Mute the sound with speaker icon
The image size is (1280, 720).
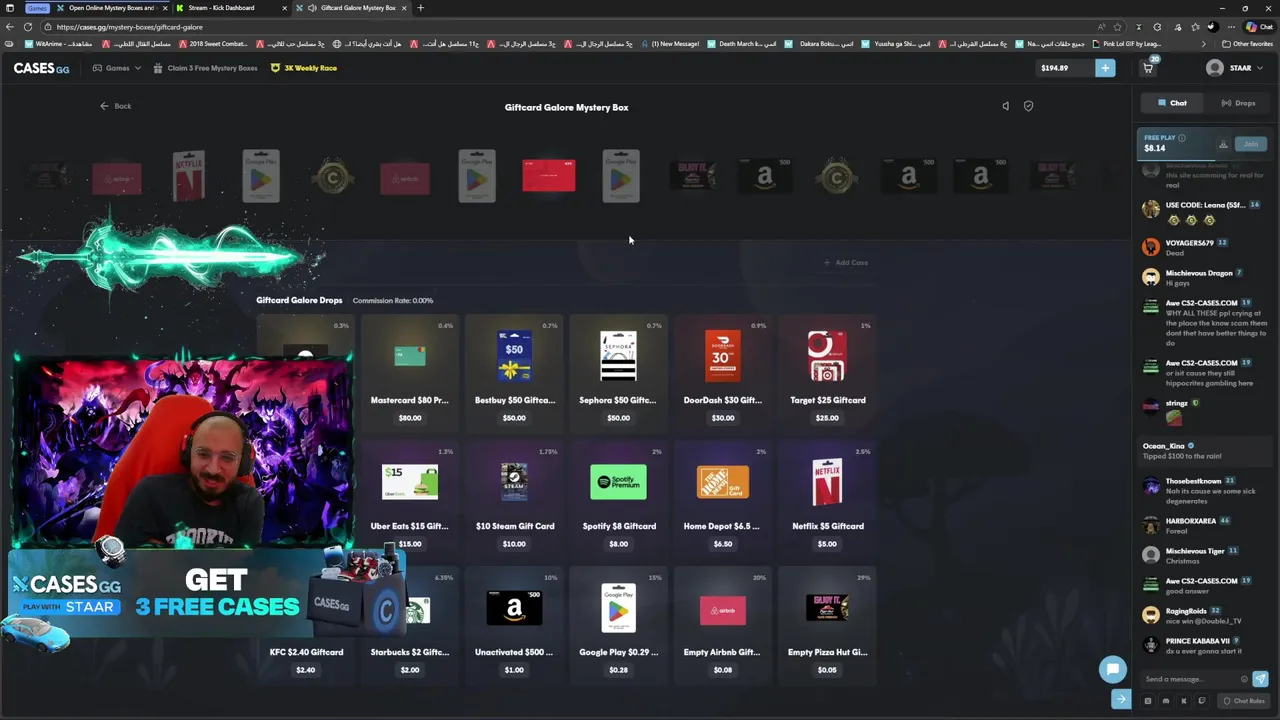point(1006,106)
